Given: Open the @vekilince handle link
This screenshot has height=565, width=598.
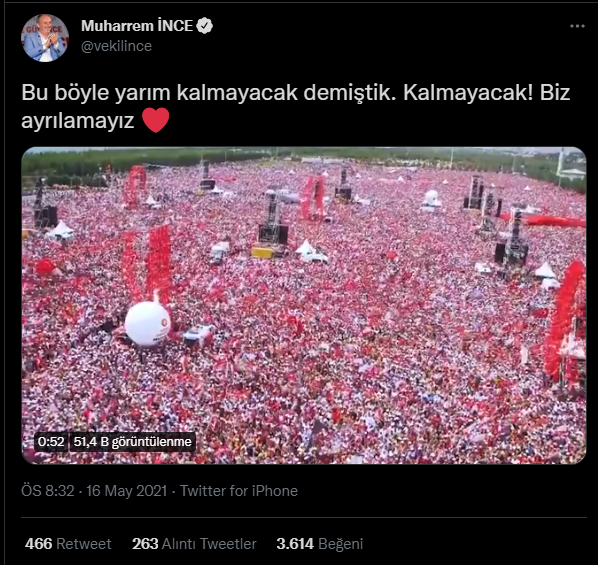Looking at the screenshot, I should tap(116, 46).
